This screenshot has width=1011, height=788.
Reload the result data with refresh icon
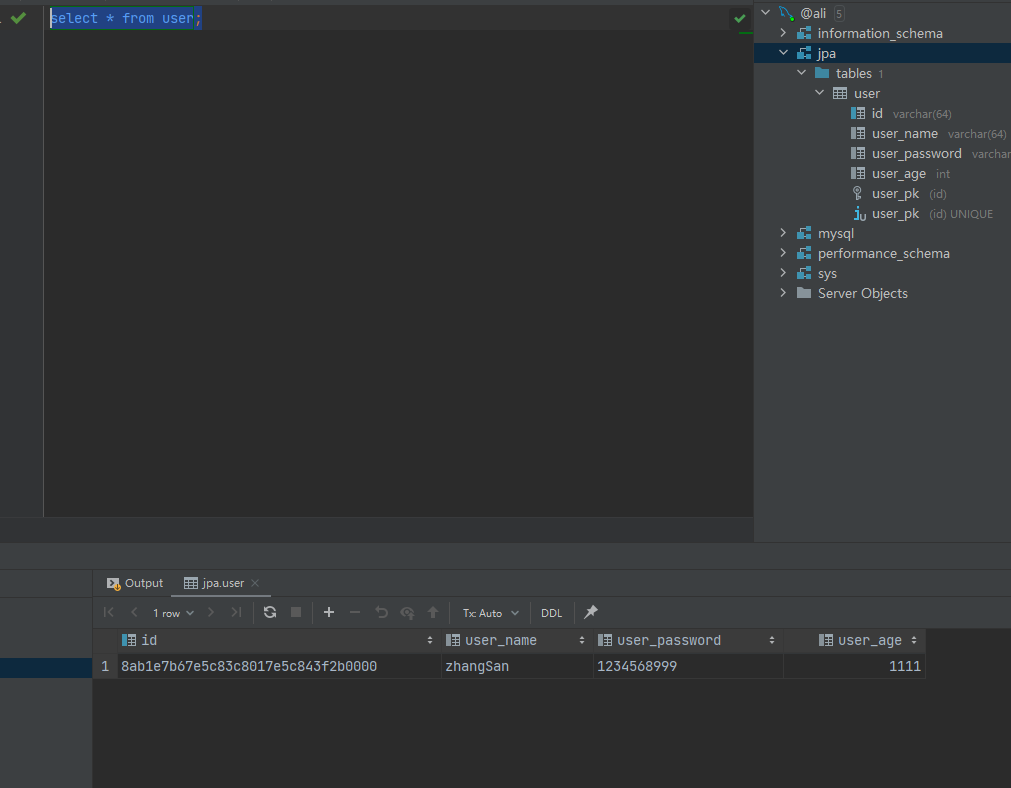(270, 613)
